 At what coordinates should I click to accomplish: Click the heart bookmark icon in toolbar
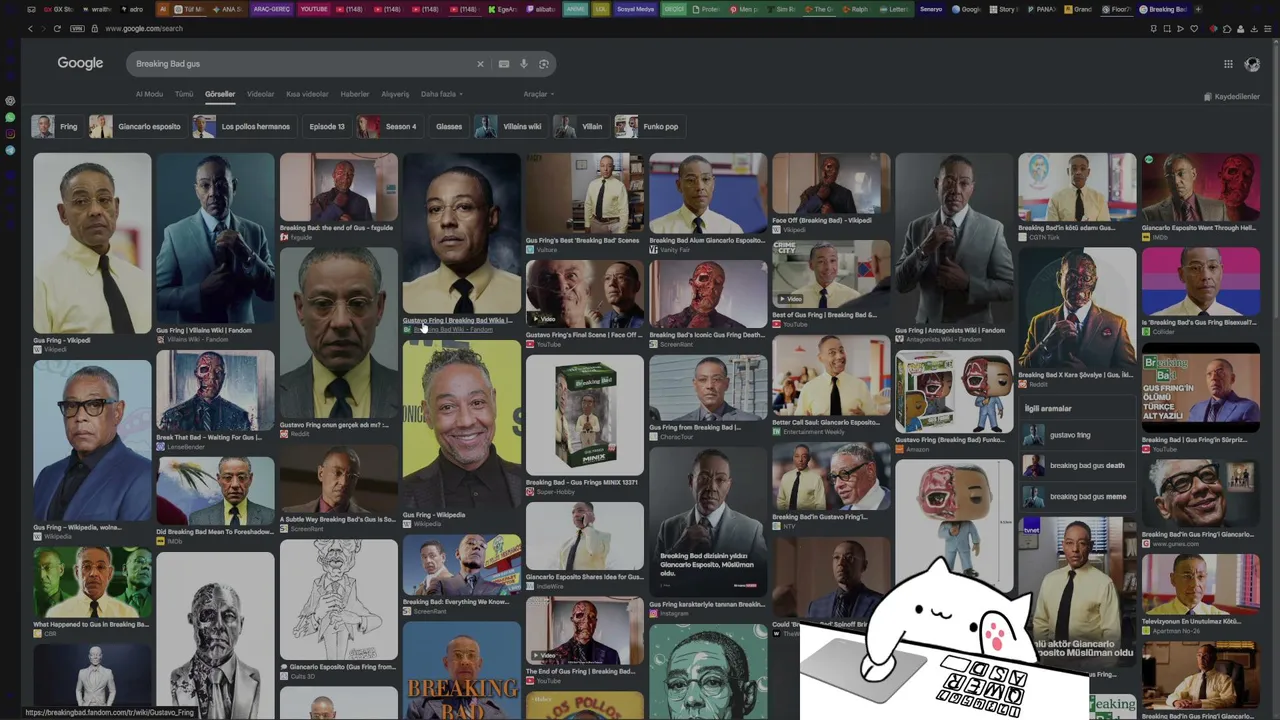click(x=1193, y=29)
